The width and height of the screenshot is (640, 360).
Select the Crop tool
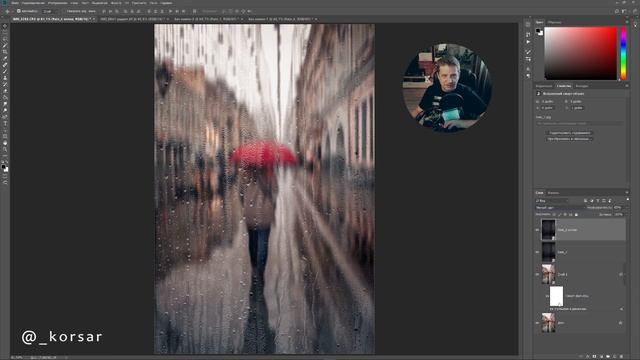(5, 52)
